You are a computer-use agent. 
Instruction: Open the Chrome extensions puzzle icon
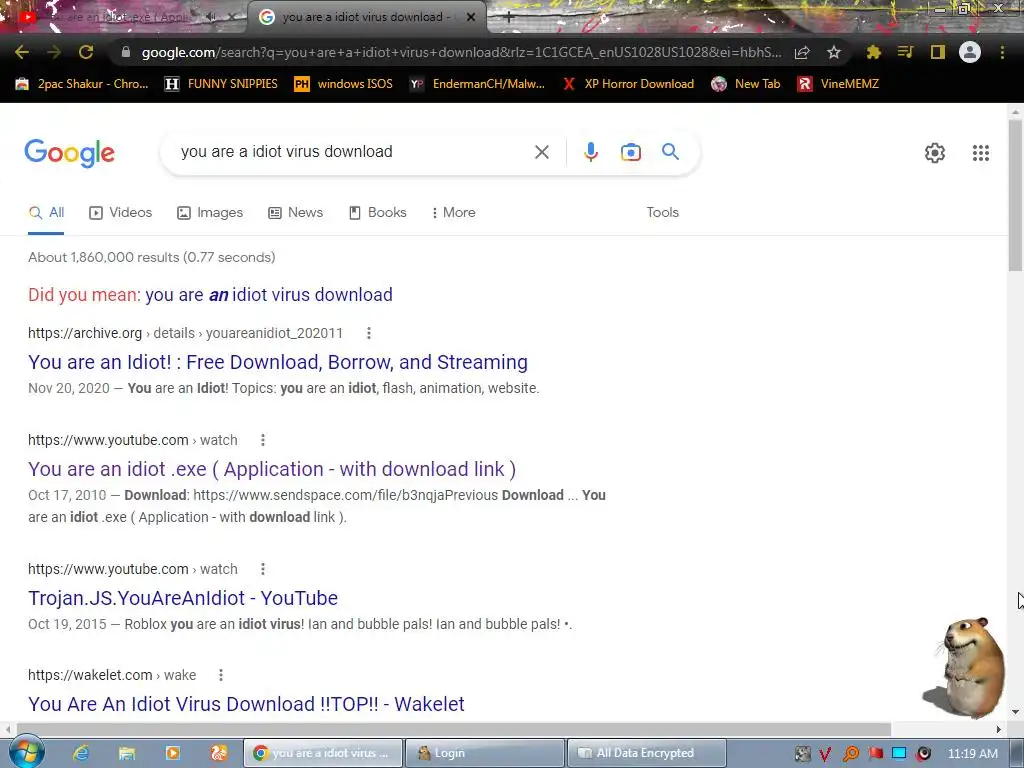pos(873,52)
